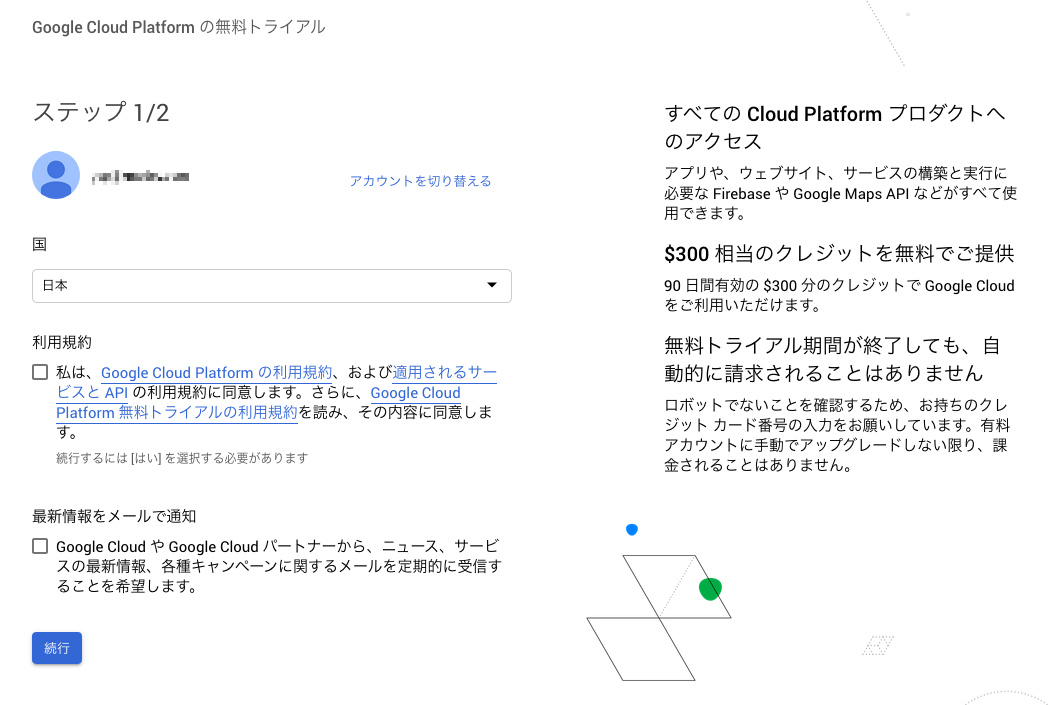This screenshot has width=1048, height=705.
Task: Click 最新情報をメールで通知 label
Action: coord(114,517)
